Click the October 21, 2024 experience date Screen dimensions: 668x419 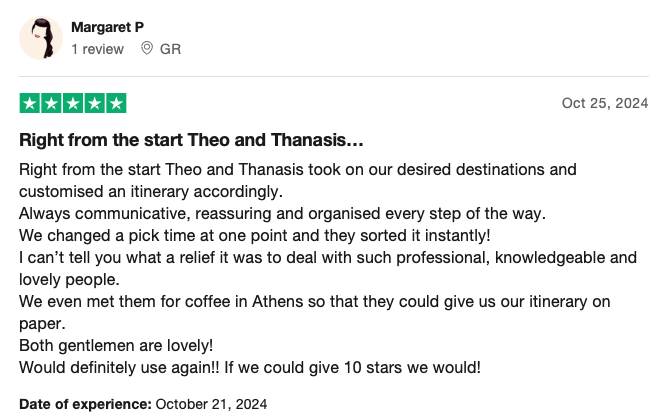tap(211, 404)
